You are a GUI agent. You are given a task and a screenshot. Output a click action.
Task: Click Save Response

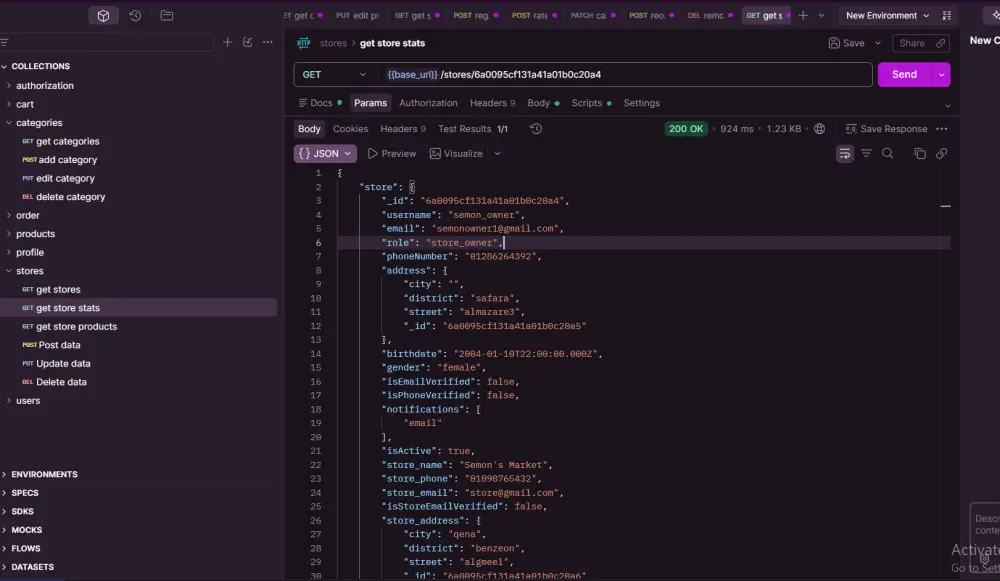click(886, 129)
